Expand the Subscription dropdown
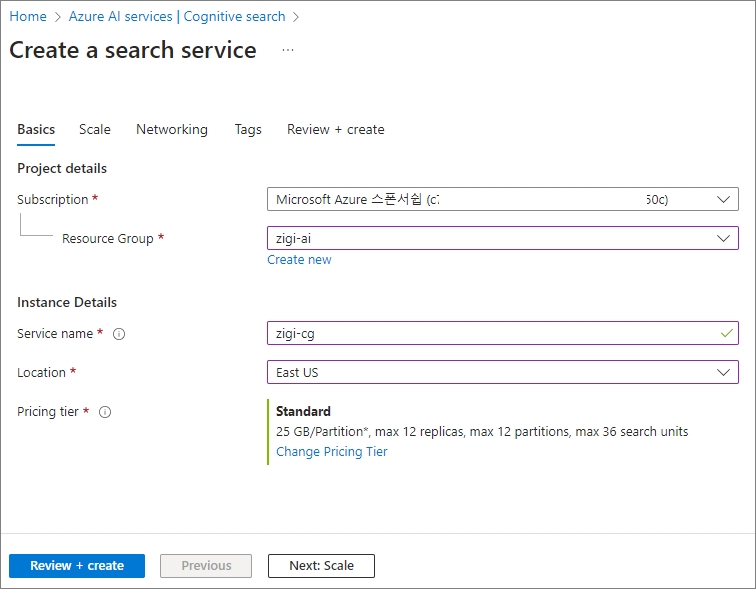Screen dimensions: 756x589 coord(724,199)
